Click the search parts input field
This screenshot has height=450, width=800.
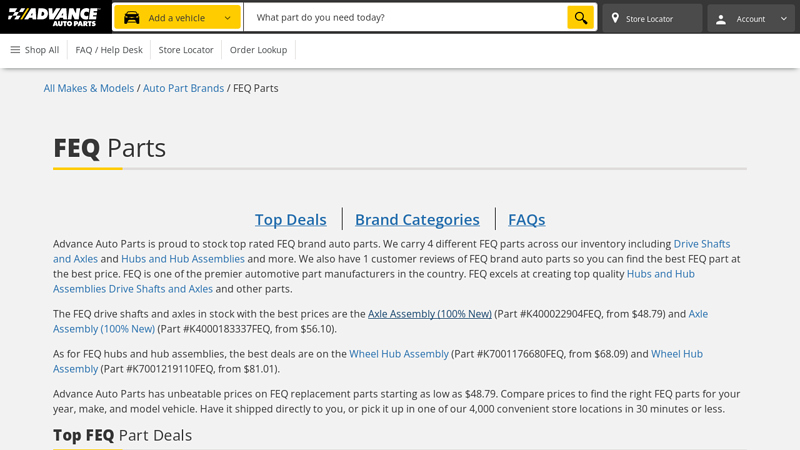(x=405, y=18)
